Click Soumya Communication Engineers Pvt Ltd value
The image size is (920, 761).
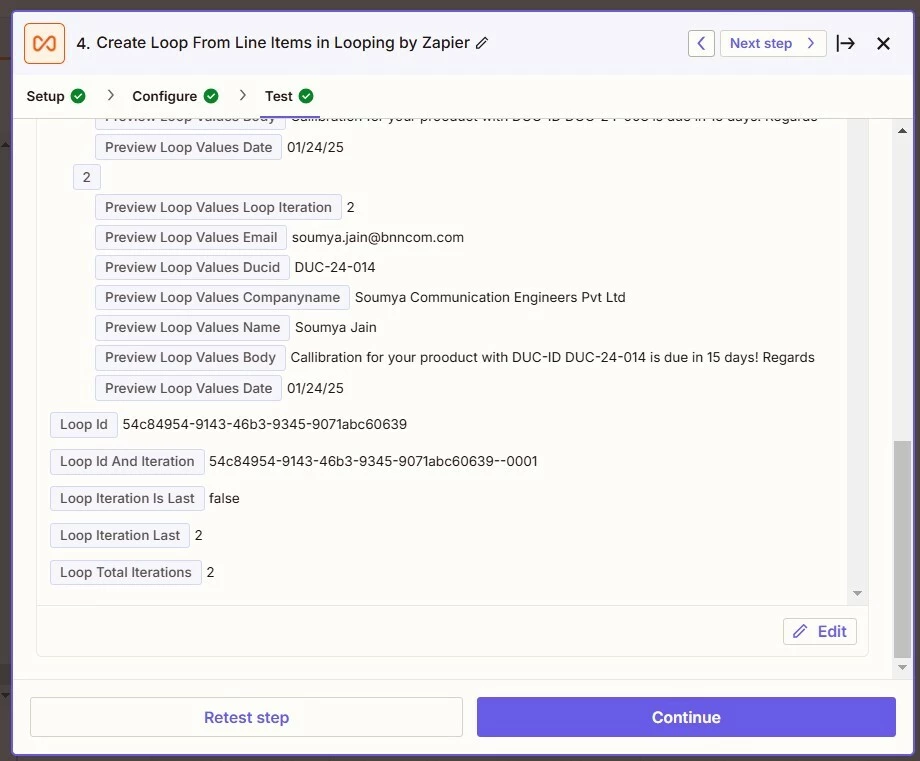(490, 297)
